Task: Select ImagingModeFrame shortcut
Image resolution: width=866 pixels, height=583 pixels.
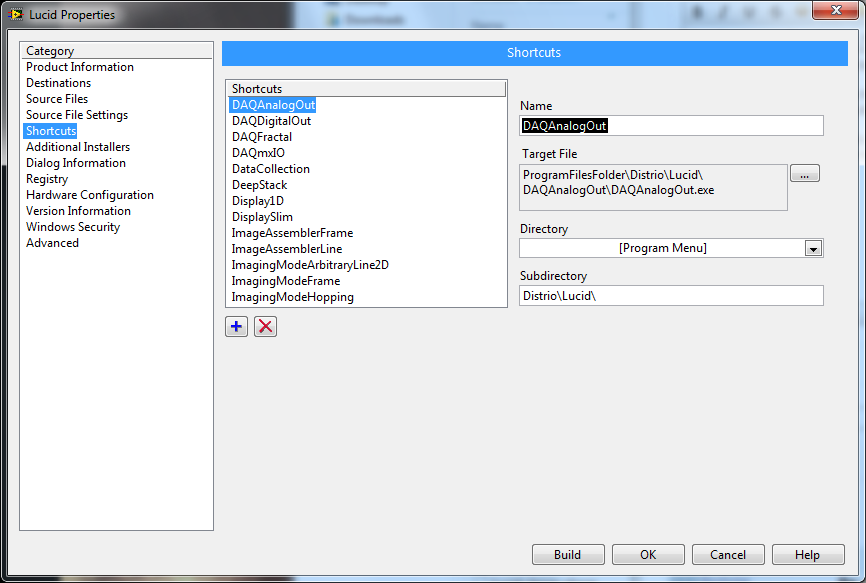Action: coord(286,281)
